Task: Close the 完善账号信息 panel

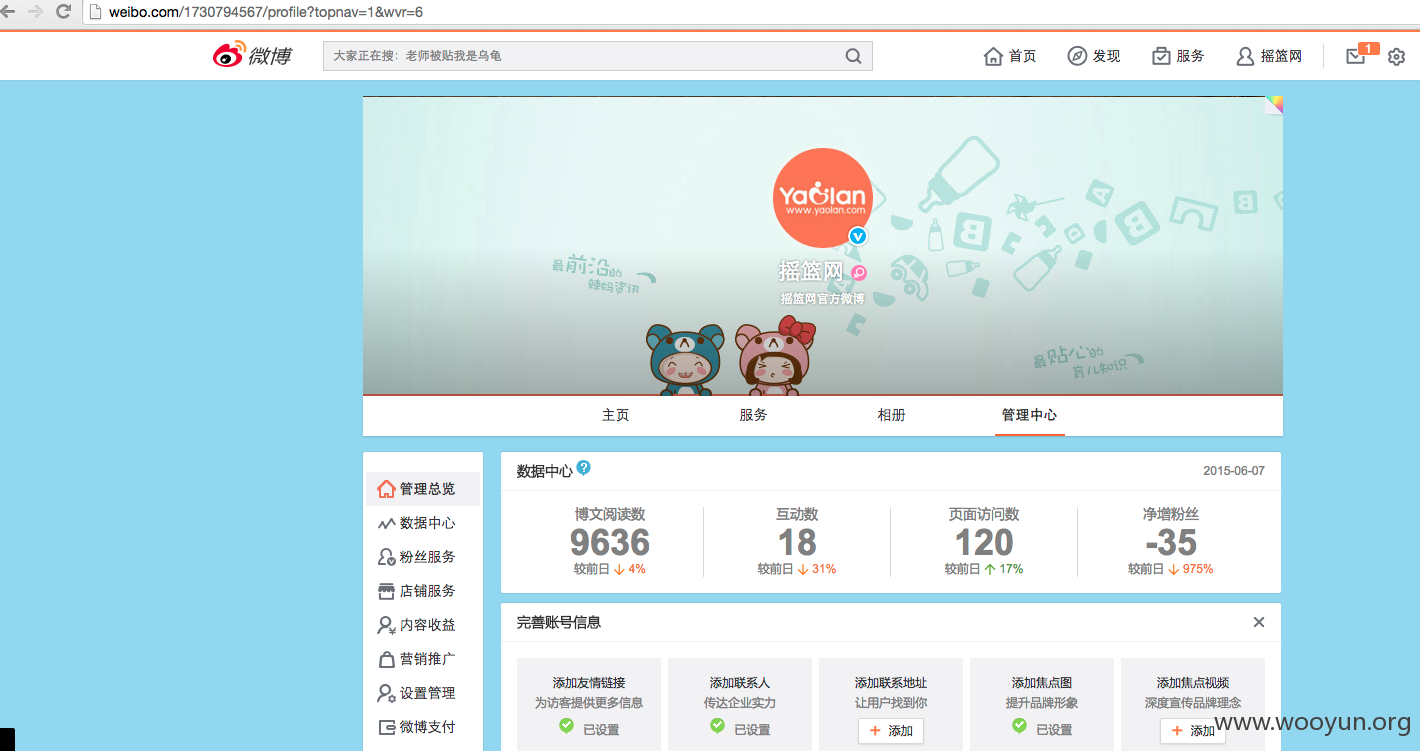Action: coord(1259,622)
